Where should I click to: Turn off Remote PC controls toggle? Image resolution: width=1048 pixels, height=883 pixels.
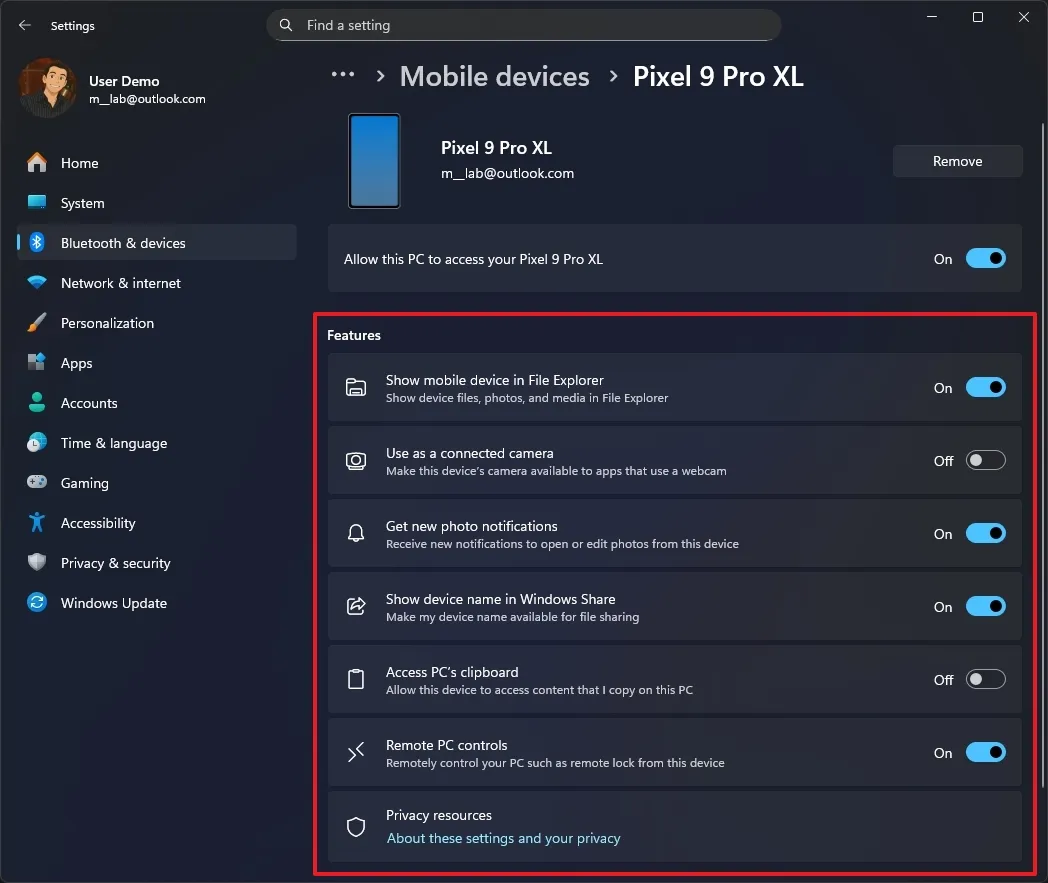click(x=985, y=753)
